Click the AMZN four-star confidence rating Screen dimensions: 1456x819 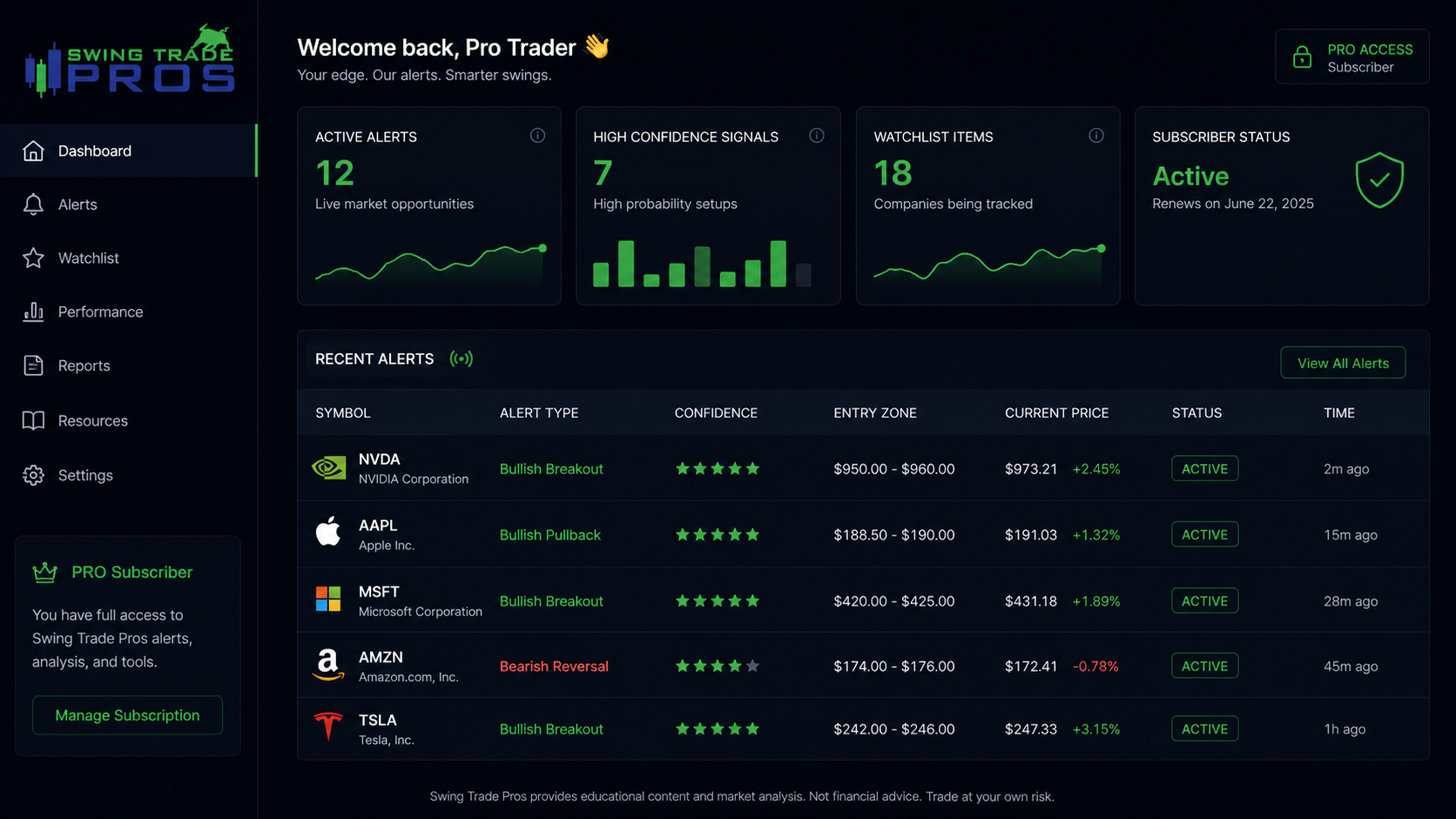(718, 666)
